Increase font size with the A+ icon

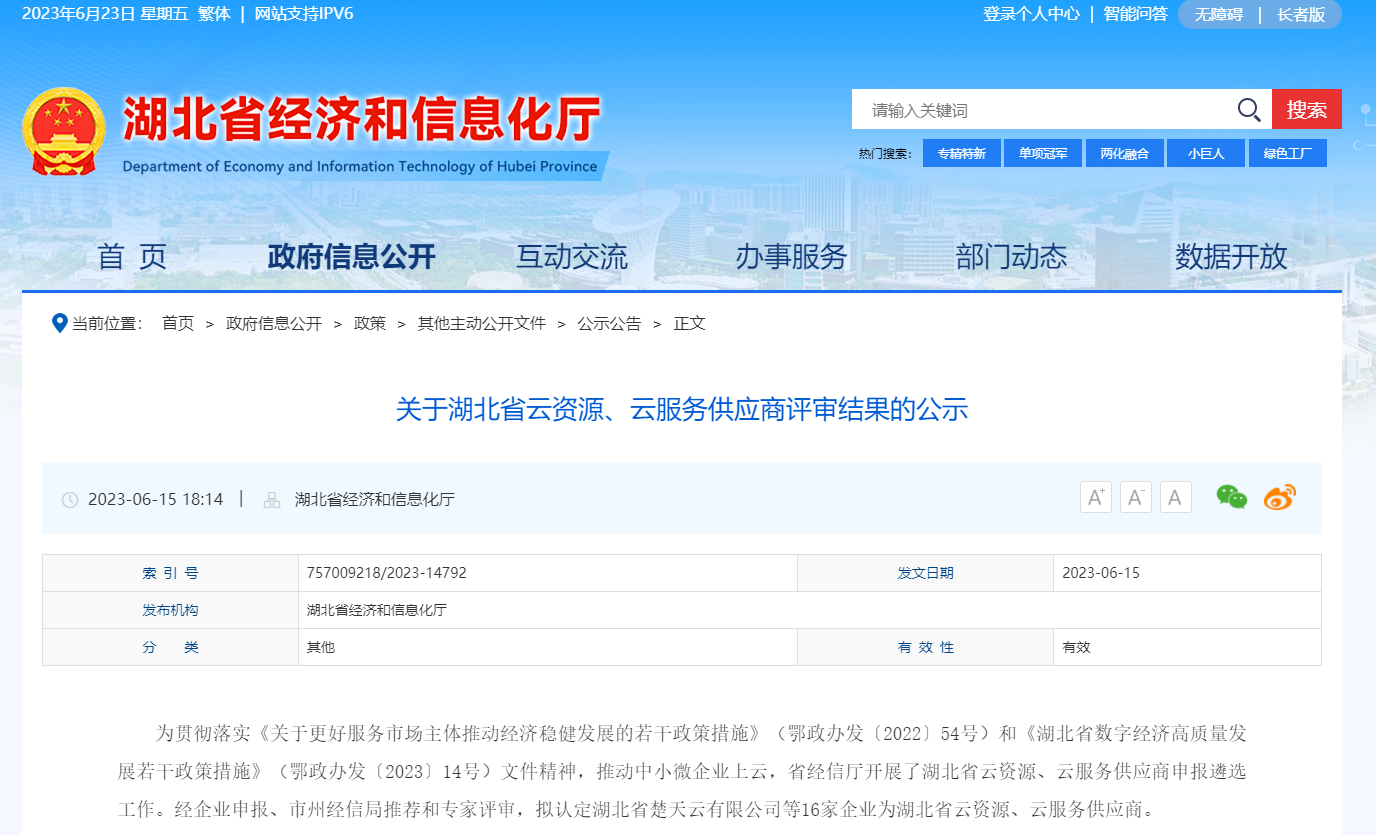click(x=1095, y=496)
